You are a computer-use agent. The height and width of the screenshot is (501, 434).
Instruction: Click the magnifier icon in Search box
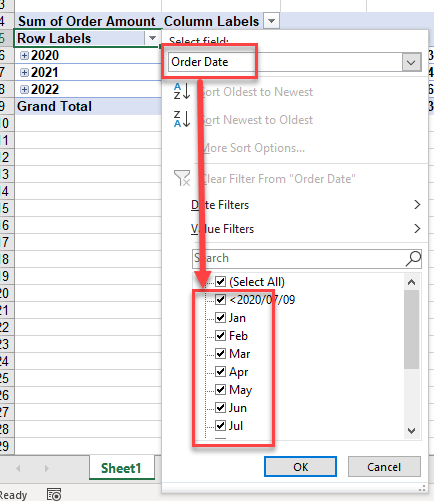(x=413, y=259)
